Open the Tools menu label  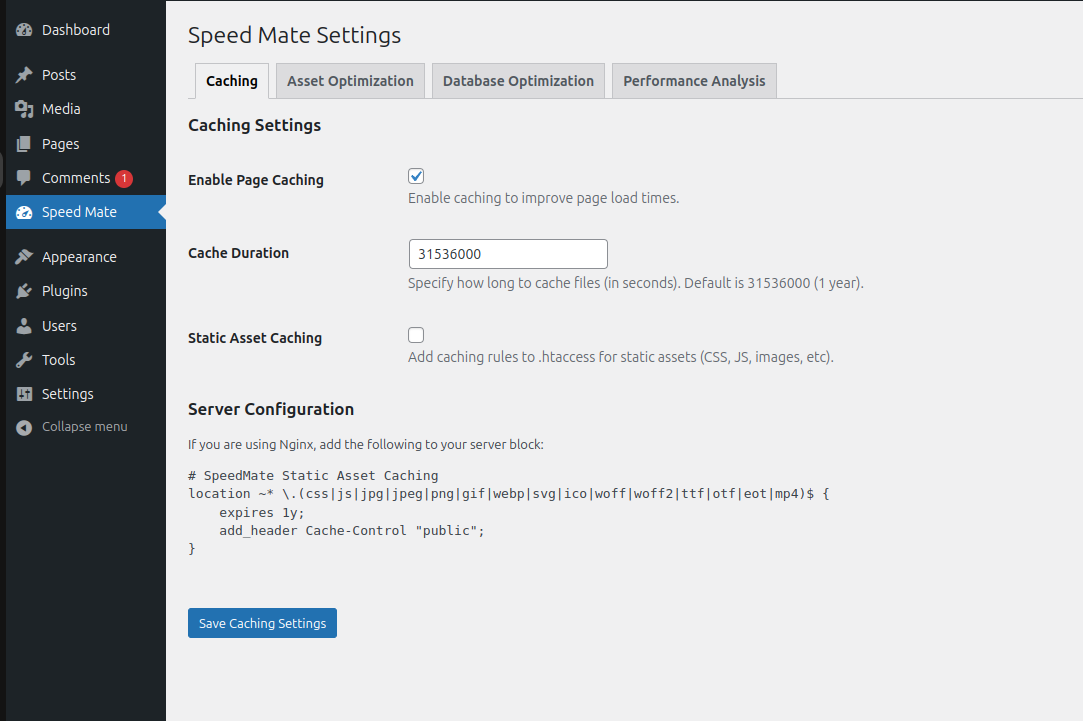click(58, 360)
